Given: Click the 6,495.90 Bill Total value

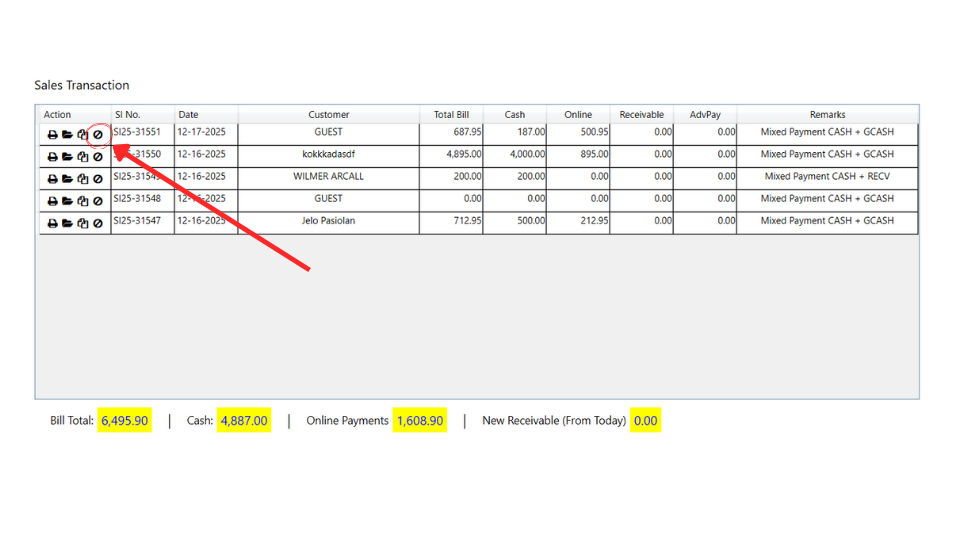Looking at the screenshot, I should point(125,421).
